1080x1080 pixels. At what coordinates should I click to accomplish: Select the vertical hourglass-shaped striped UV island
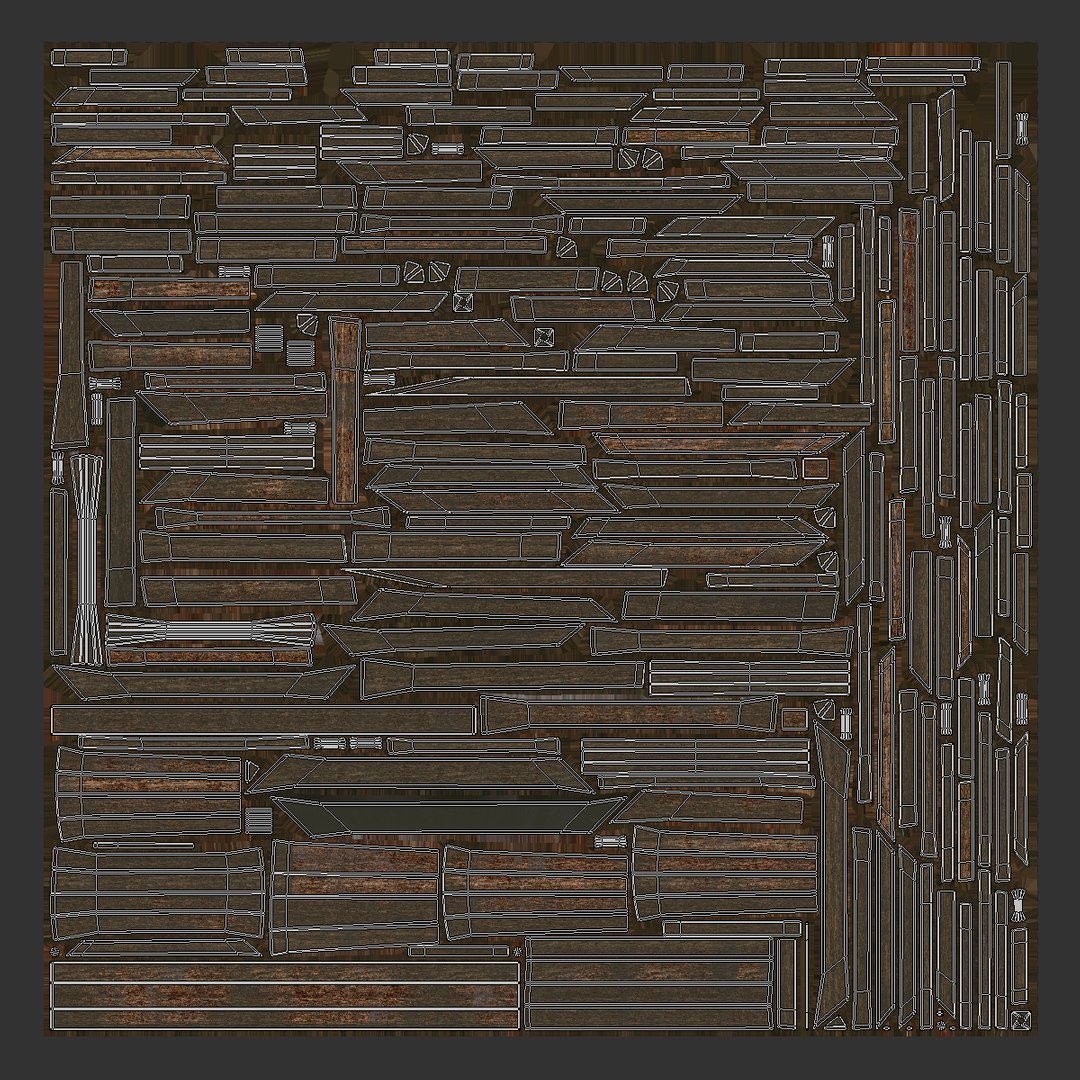click(85, 559)
